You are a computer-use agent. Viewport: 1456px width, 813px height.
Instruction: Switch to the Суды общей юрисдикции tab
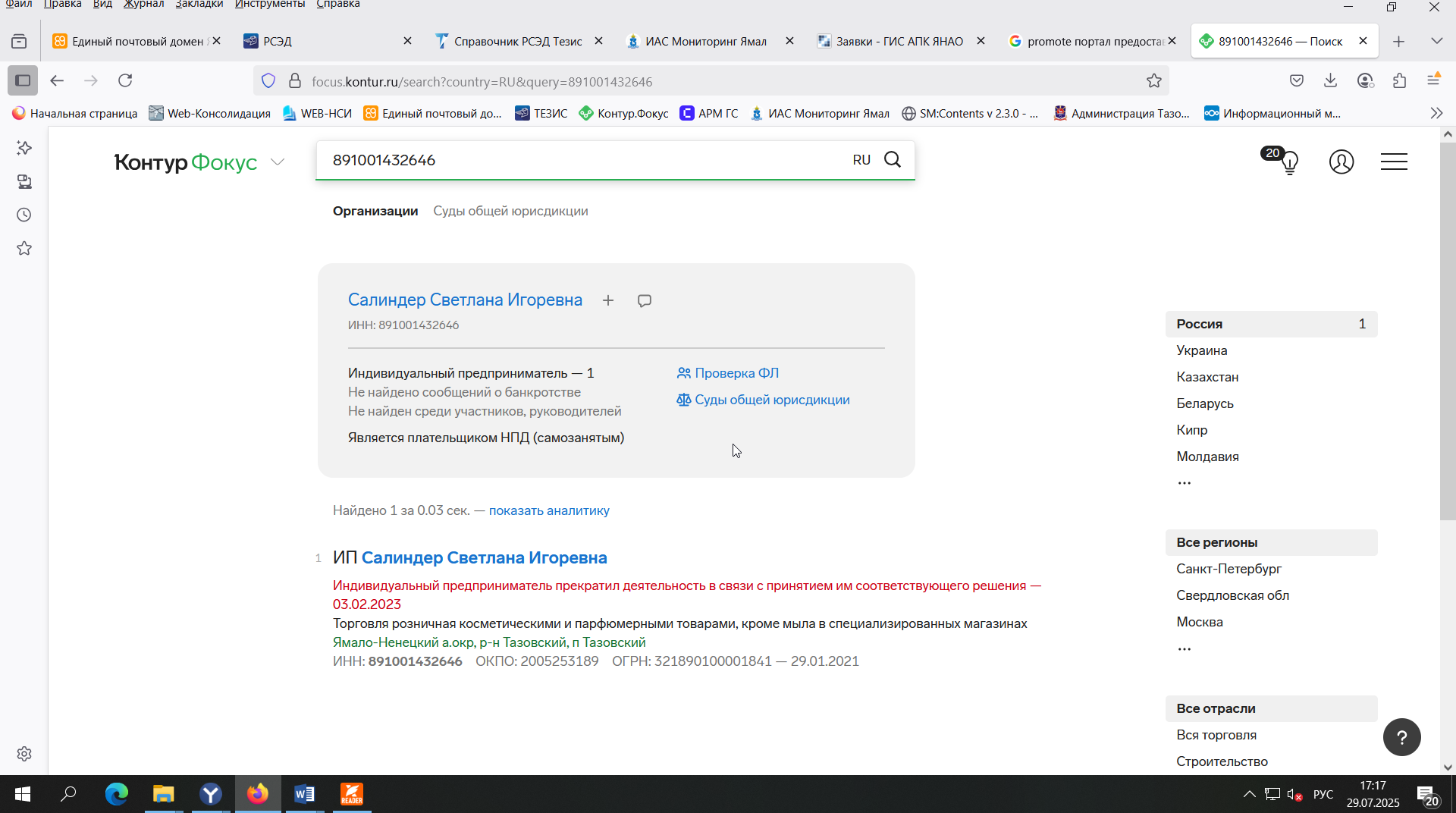coord(510,212)
